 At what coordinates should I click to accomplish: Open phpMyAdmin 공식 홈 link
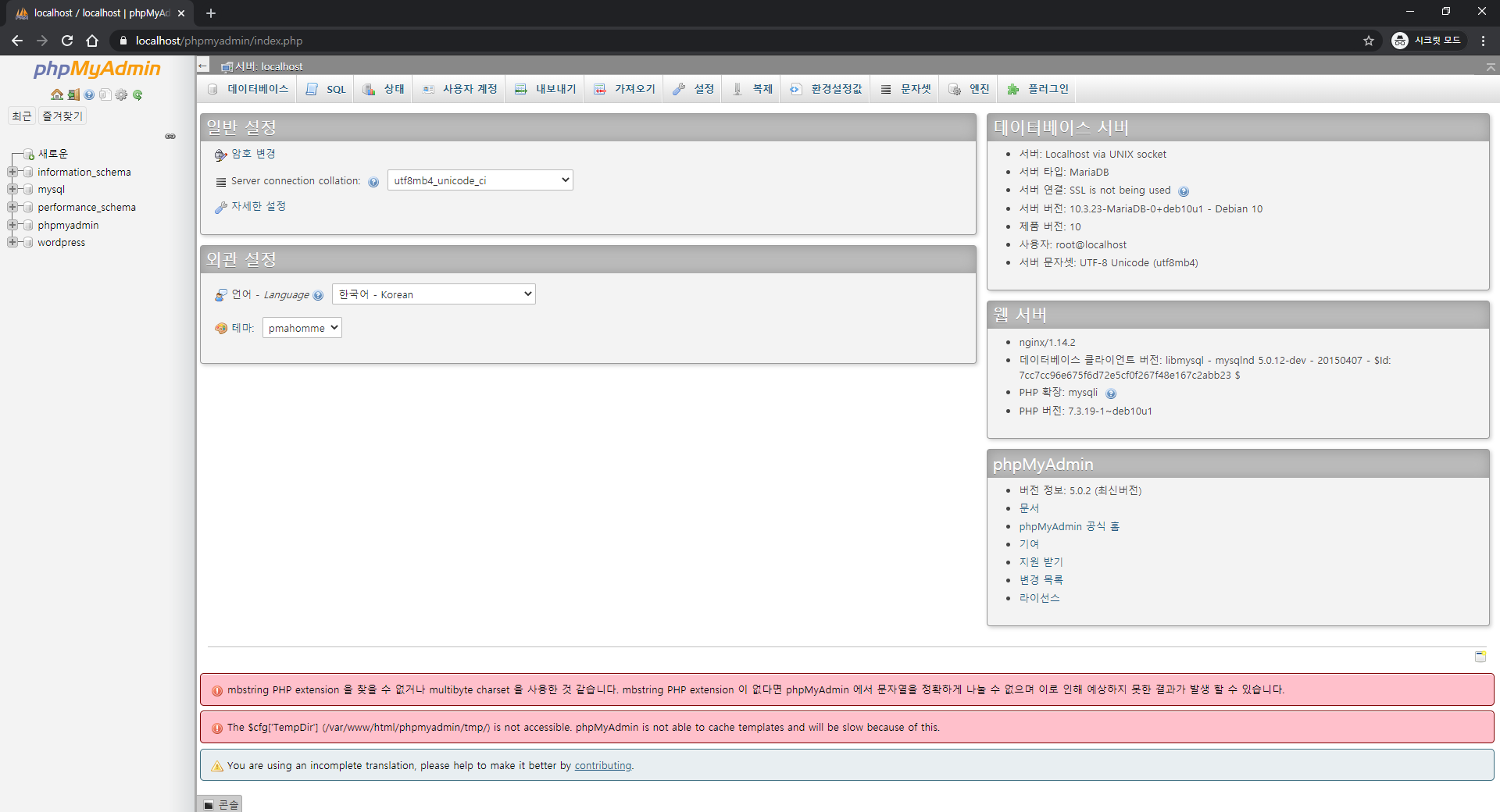[1069, 526]
